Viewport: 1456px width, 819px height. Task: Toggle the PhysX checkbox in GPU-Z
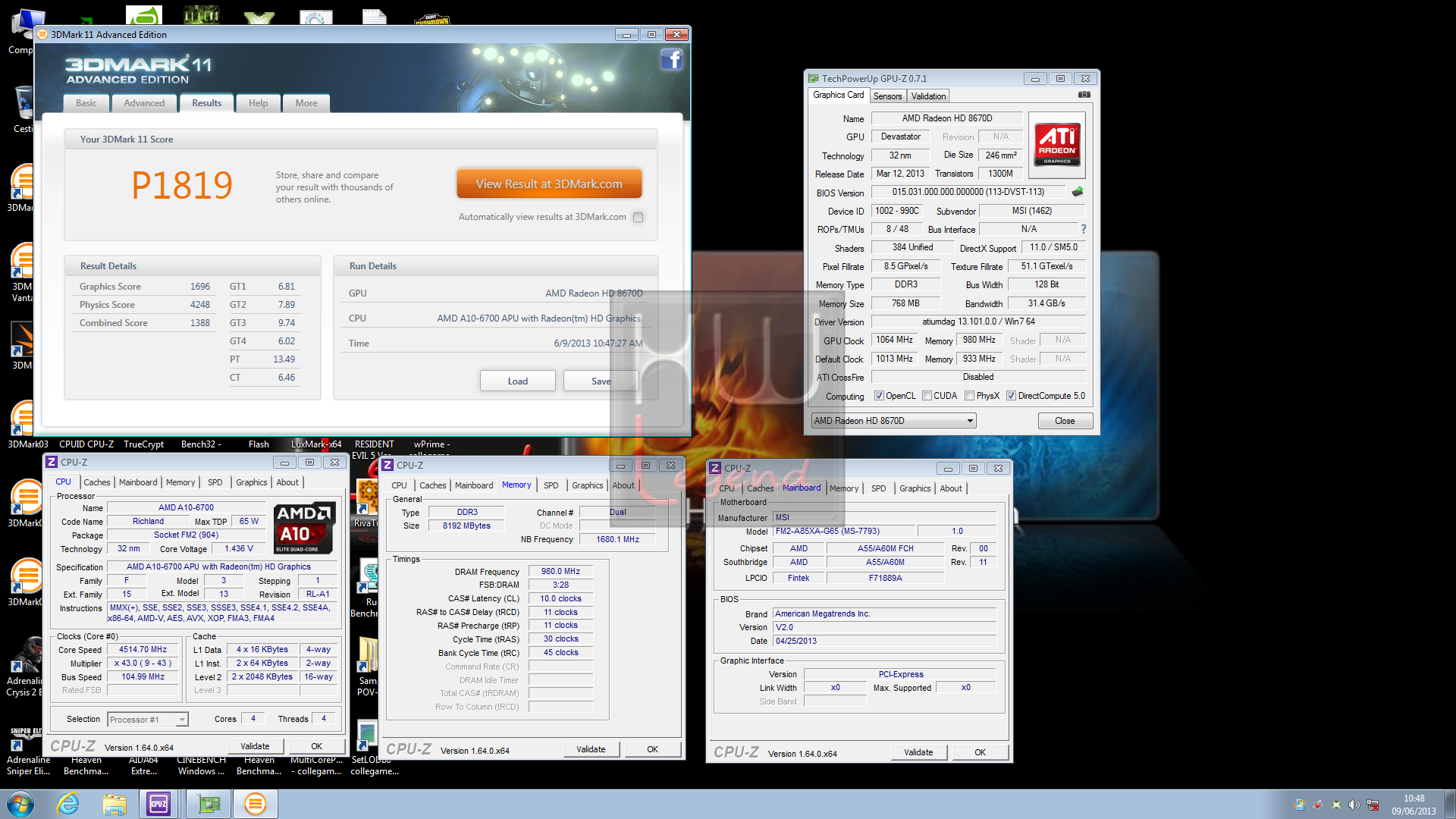[x=970, y=396]
